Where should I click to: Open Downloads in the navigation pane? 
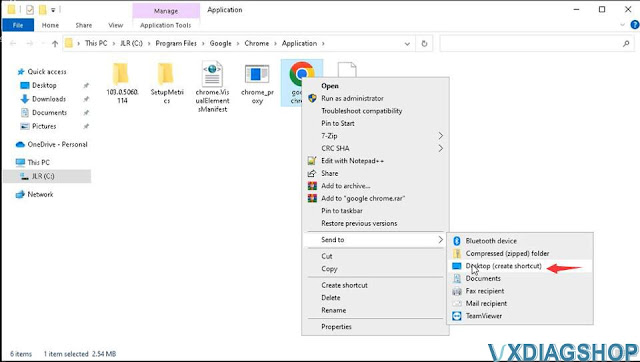point(49,99)
